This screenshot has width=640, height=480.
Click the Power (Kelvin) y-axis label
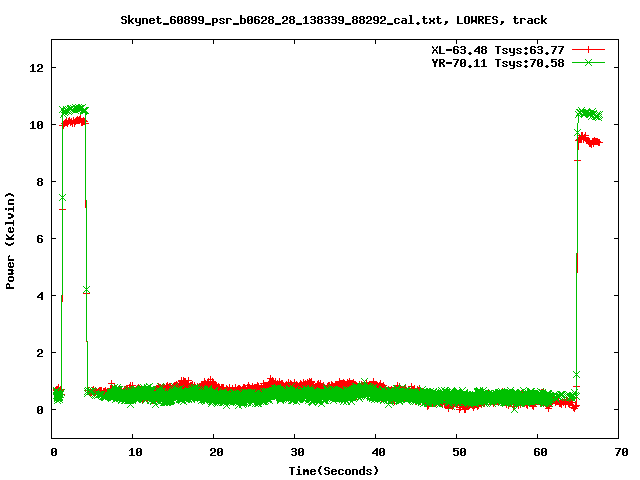click(x=10, y=241)
